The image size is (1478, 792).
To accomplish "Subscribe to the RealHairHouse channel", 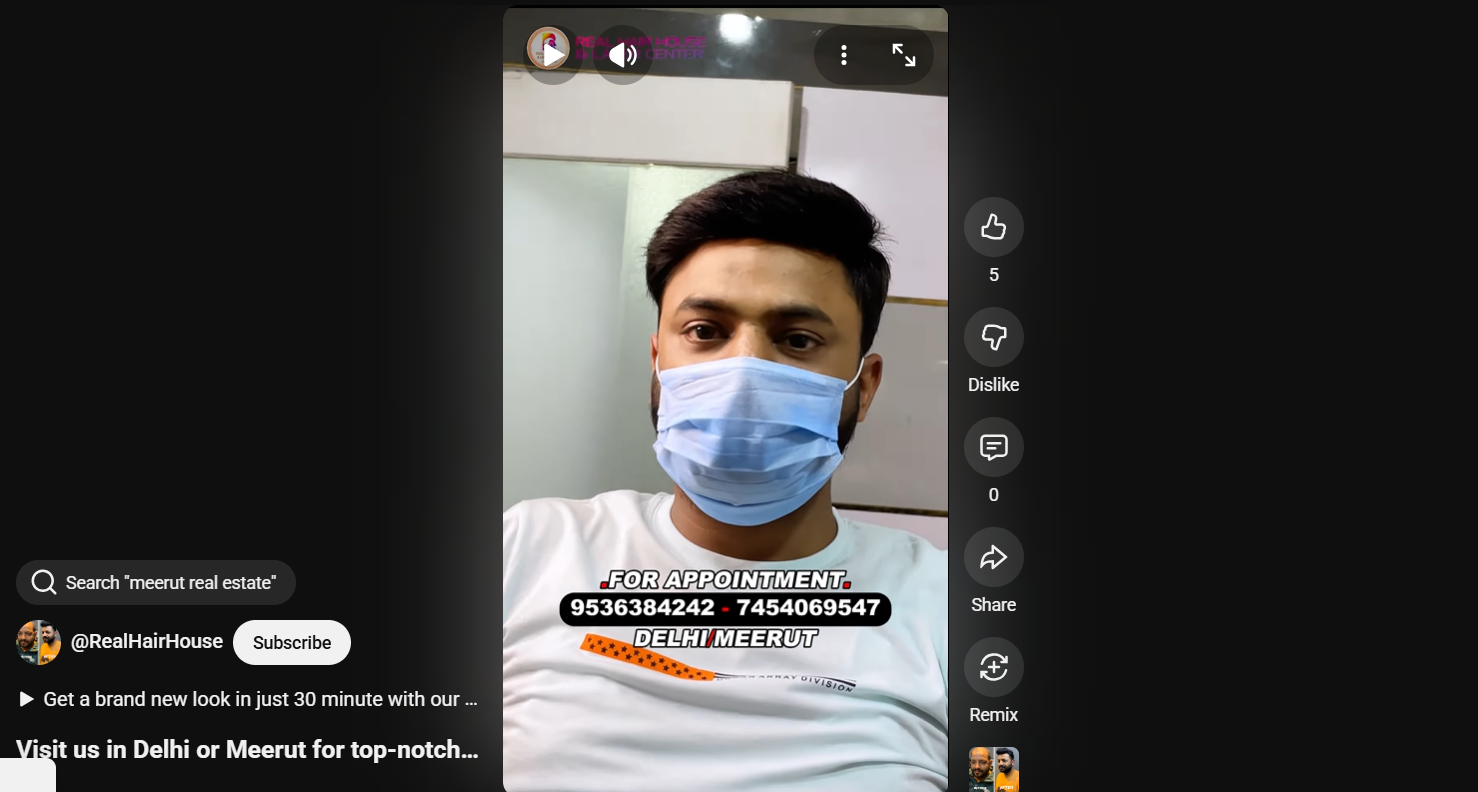I will click(x=291, y=642).
